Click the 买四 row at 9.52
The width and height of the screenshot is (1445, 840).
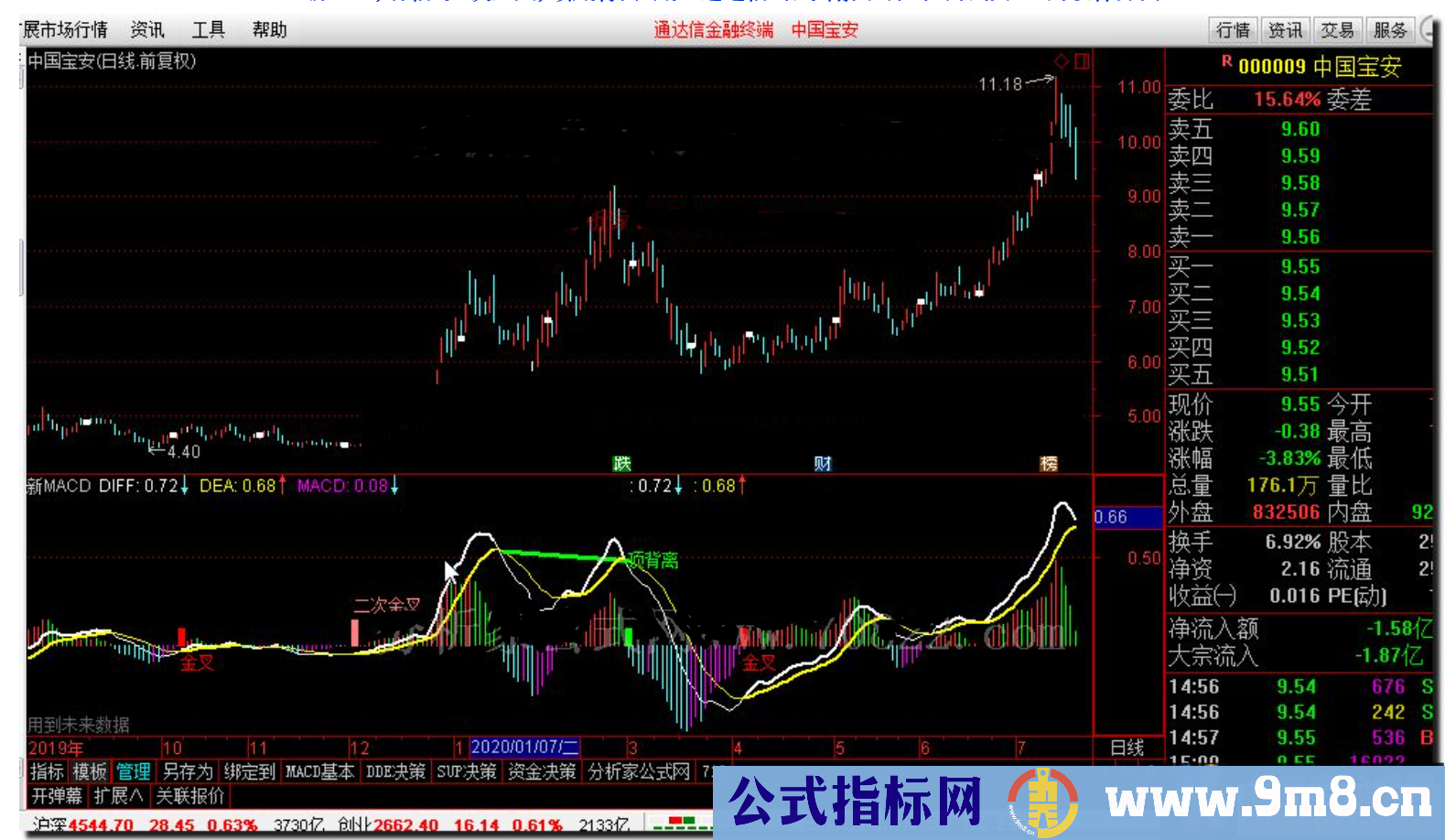(x=1299, y=348)
